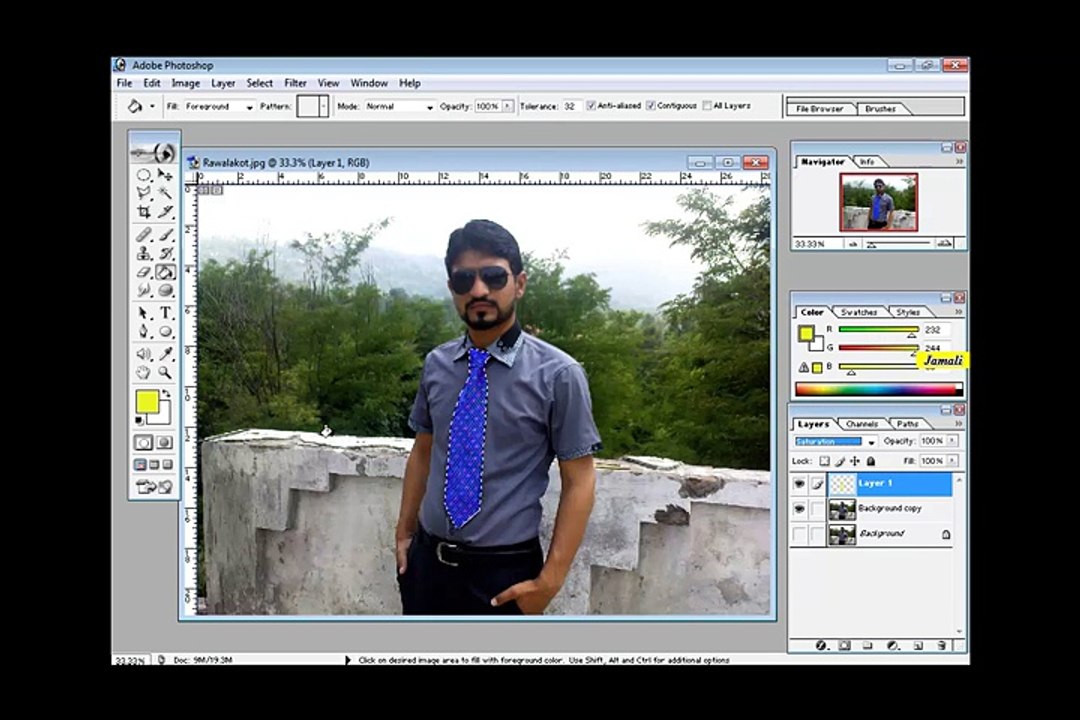Select the Clone Stamp tool

(144, 254)
